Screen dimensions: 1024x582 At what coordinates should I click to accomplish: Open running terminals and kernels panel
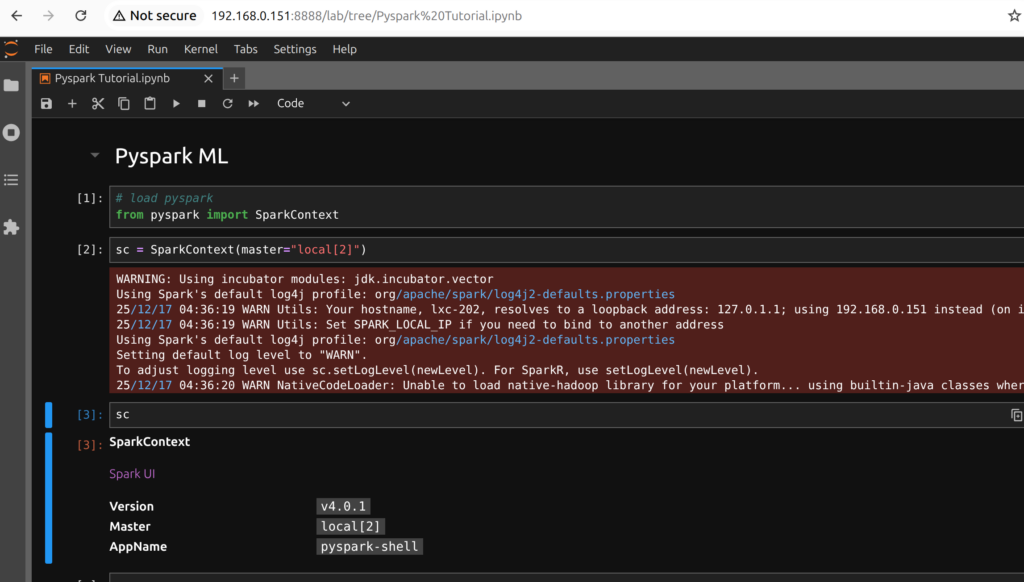pos(12,132)
